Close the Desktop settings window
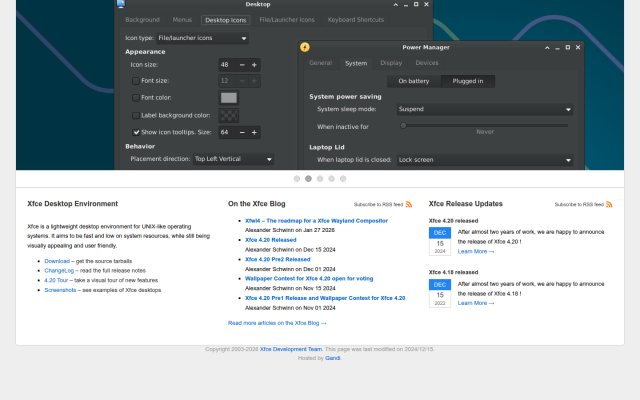 (426, 4)
